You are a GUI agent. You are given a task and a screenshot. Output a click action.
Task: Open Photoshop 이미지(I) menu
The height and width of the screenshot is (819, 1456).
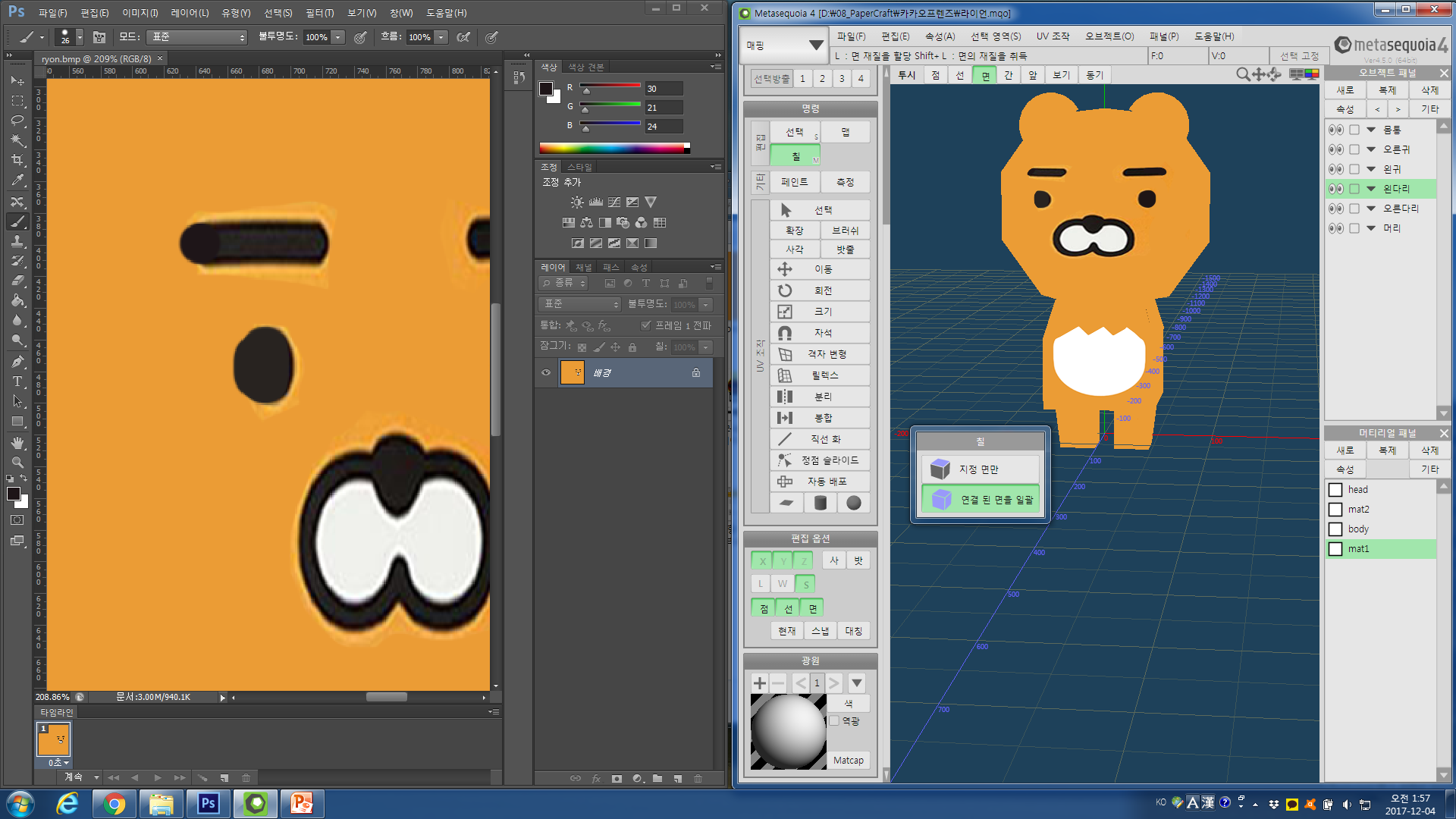(140, 13)
